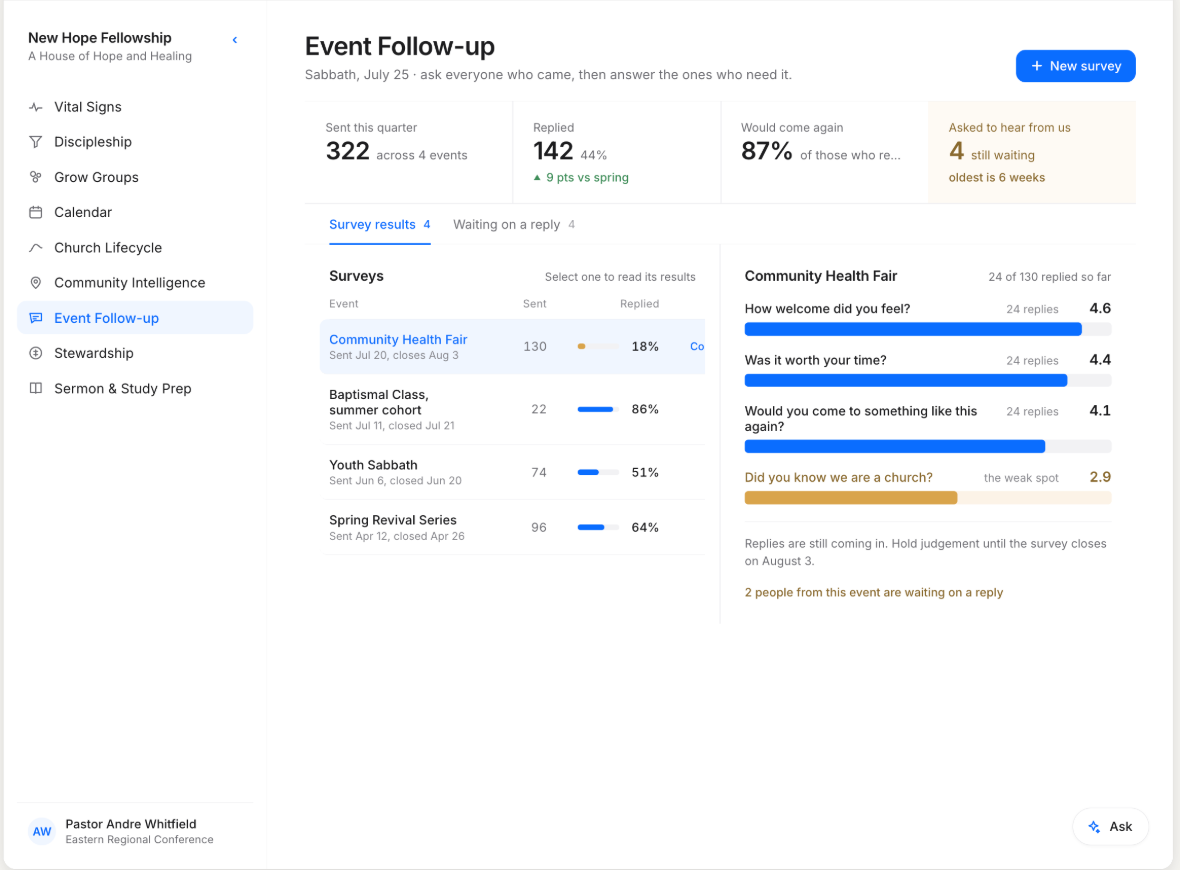Click the sparkle icon on Ask button

1094,826
